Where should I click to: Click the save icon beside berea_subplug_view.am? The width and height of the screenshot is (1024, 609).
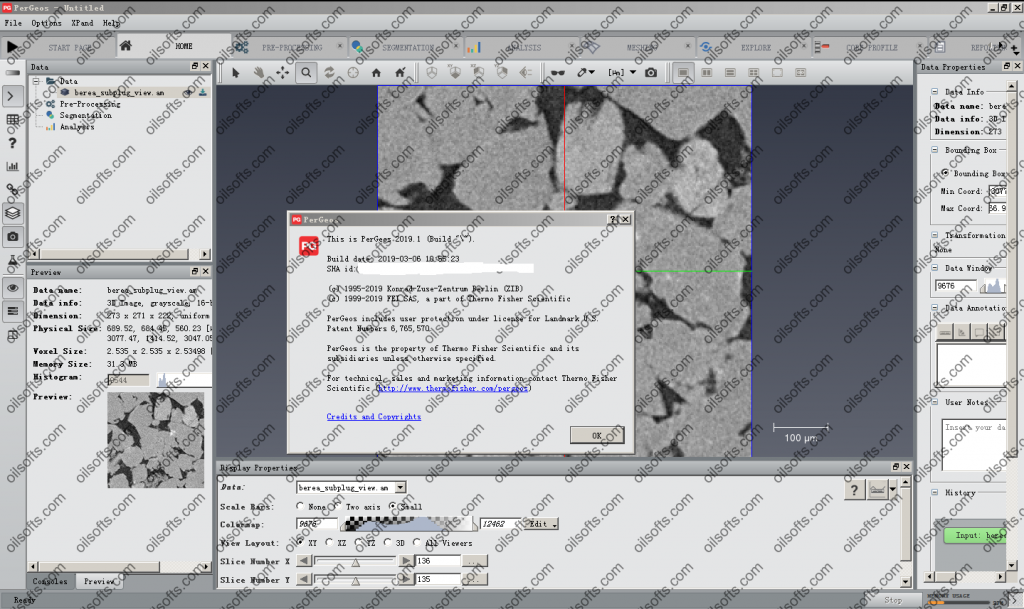202,93
